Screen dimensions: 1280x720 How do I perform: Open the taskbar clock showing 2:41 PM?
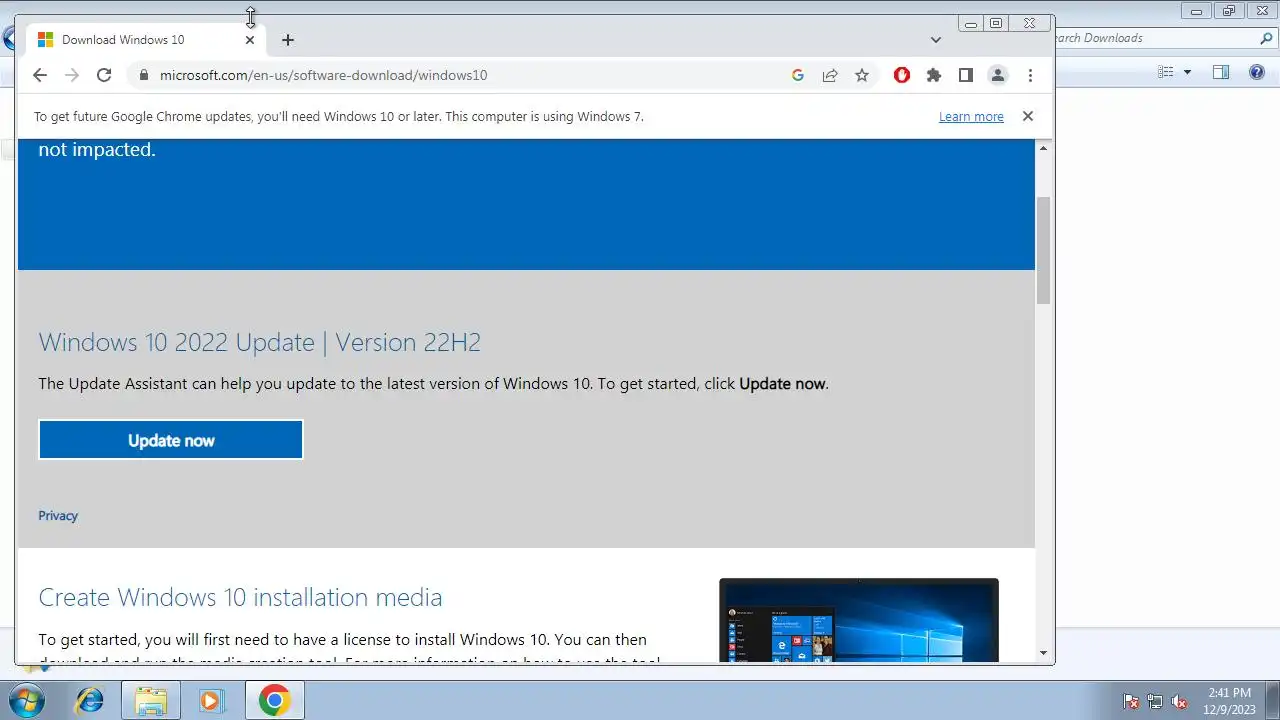tap(1229, 701)
